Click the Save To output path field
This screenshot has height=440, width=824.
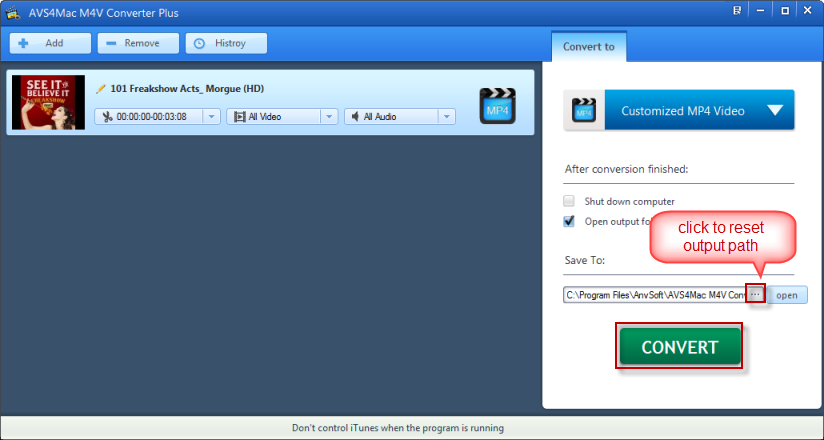[655, 295]
